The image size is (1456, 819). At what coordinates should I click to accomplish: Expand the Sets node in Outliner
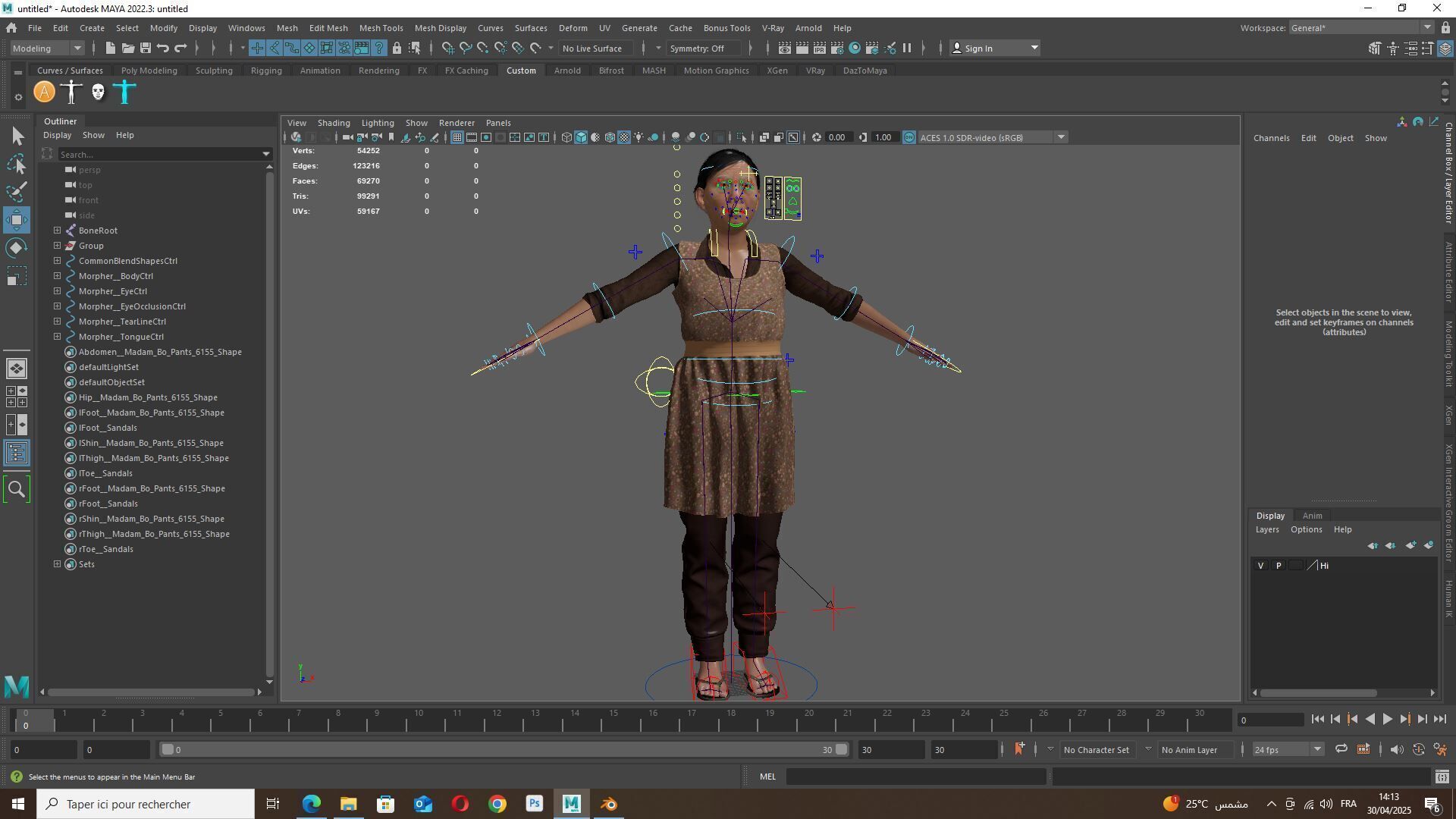coord(57,564)
